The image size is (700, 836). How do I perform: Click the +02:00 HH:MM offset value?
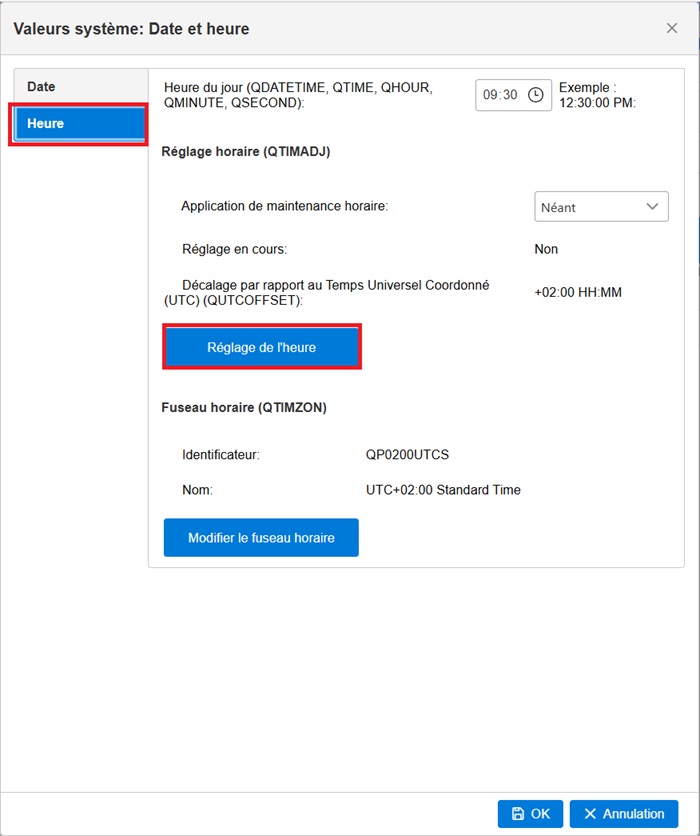(578, 292)
